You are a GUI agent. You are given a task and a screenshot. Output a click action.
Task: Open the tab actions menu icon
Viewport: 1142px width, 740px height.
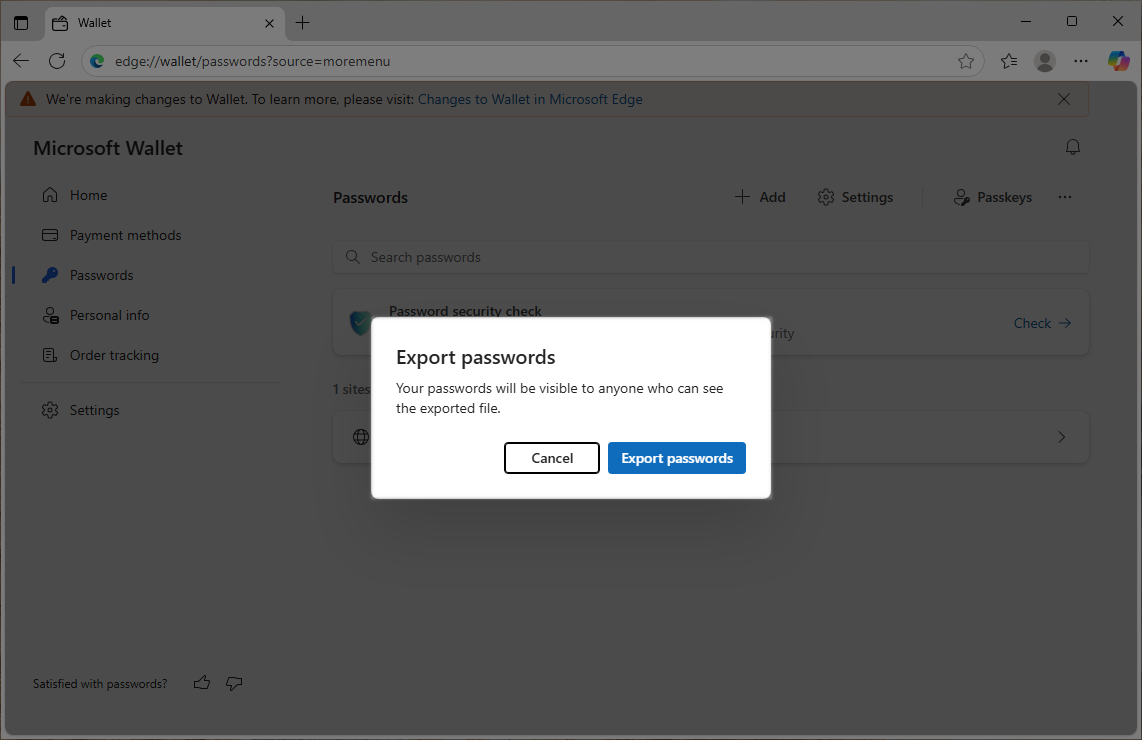pyautogui.click(x=21, y=22)
